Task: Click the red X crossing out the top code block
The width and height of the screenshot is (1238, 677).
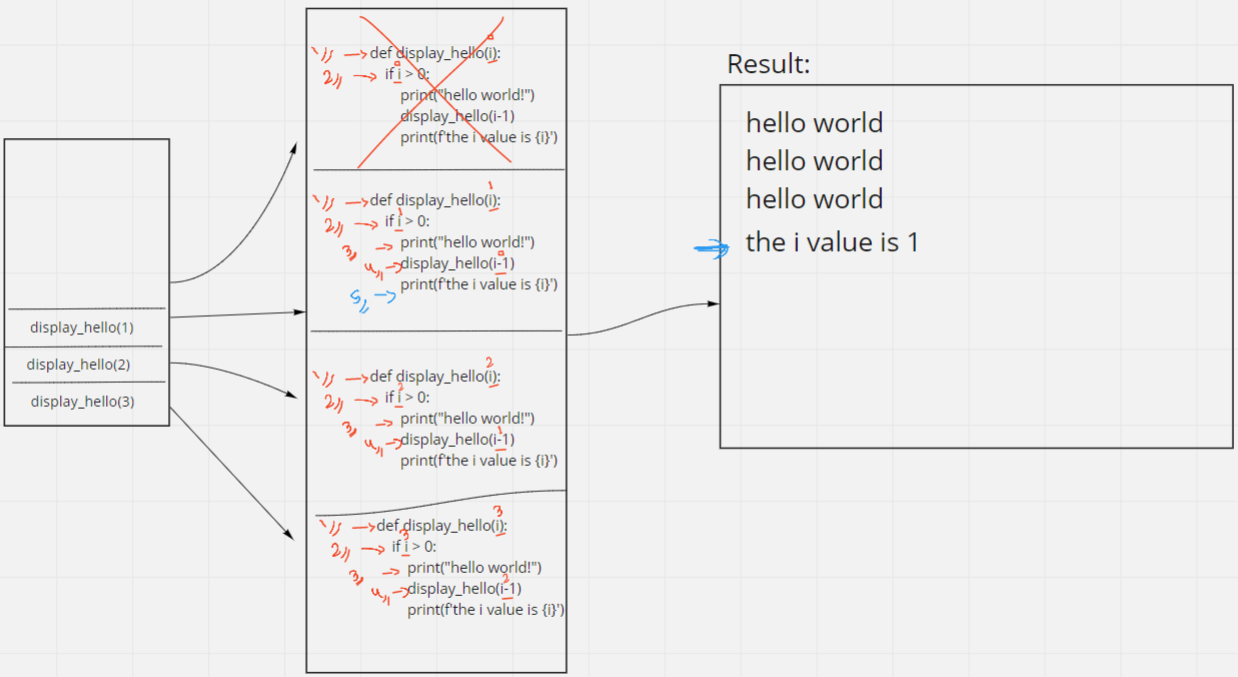Action: (435, 90)
